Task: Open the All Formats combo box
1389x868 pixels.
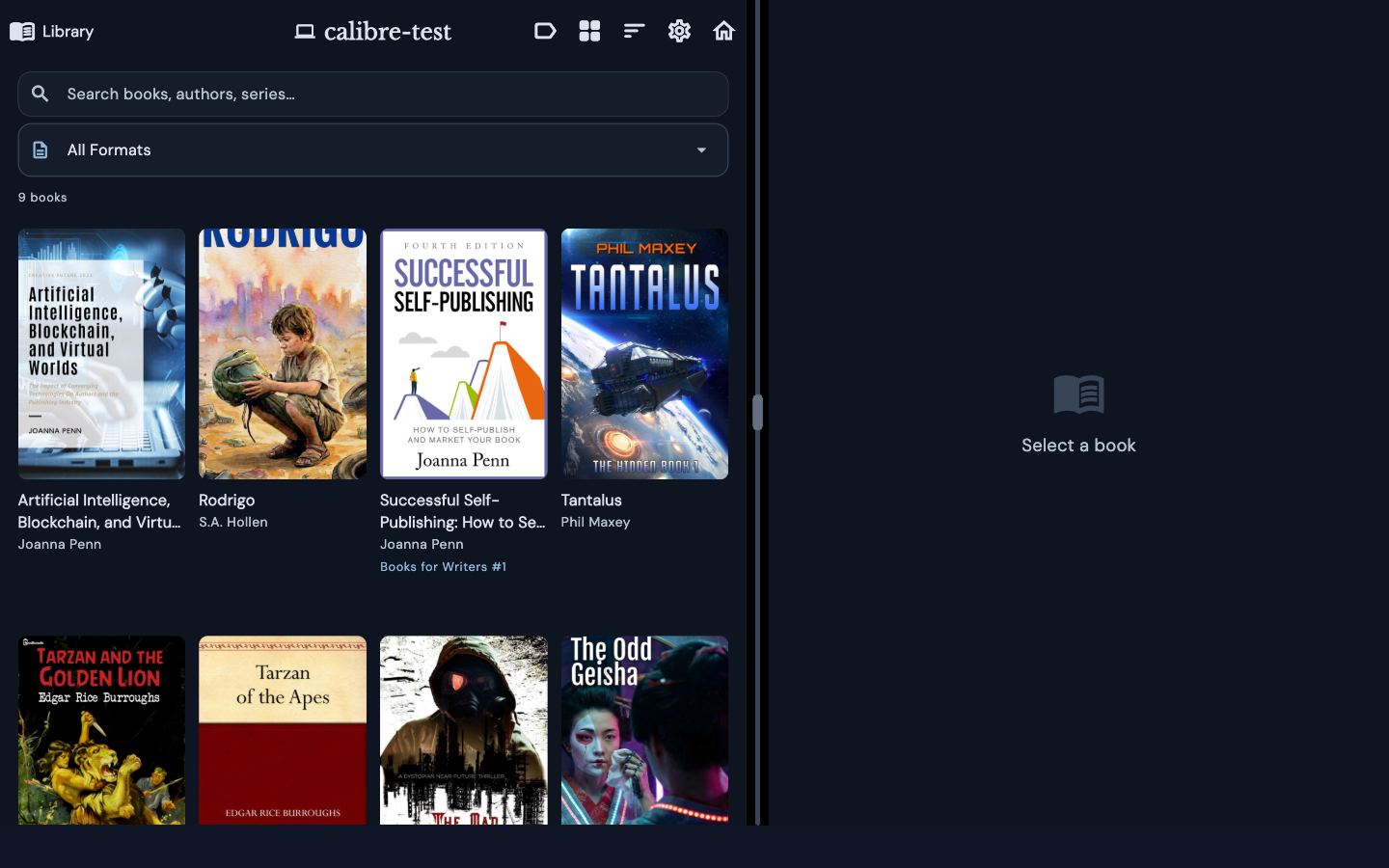Action: 373,150
